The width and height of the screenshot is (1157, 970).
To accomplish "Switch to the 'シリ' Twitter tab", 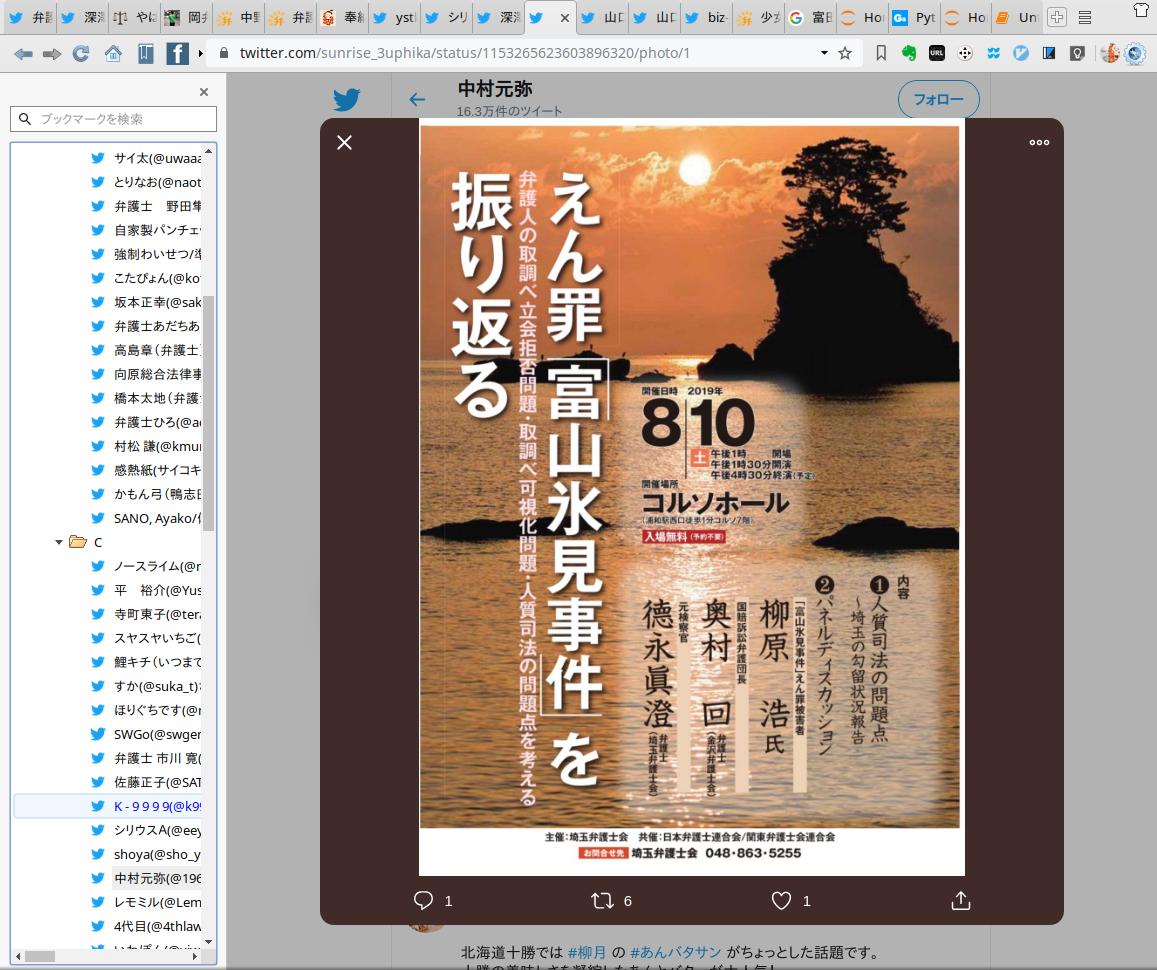I will 446,18.
